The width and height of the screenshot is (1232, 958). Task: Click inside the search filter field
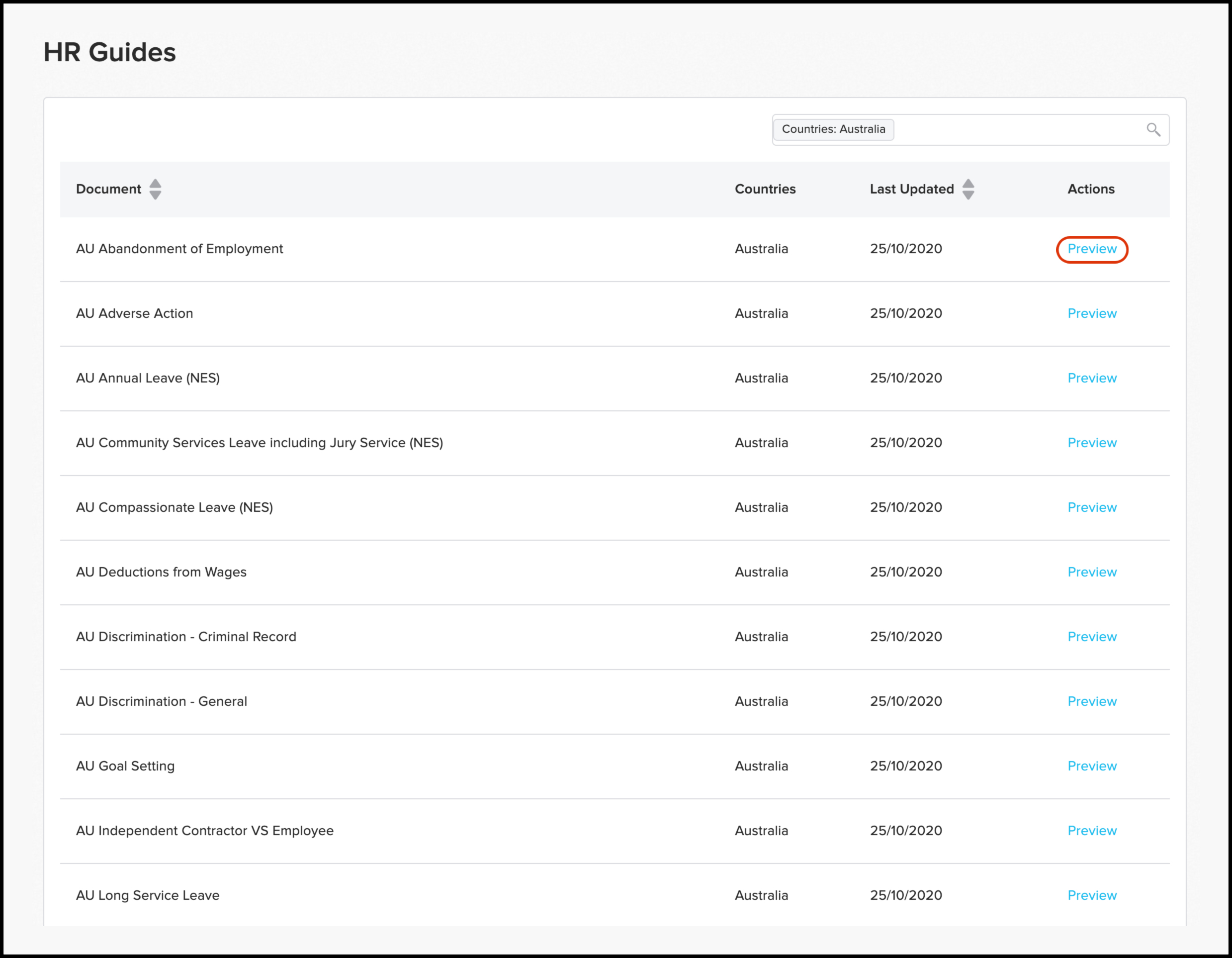pos(1015,130)
